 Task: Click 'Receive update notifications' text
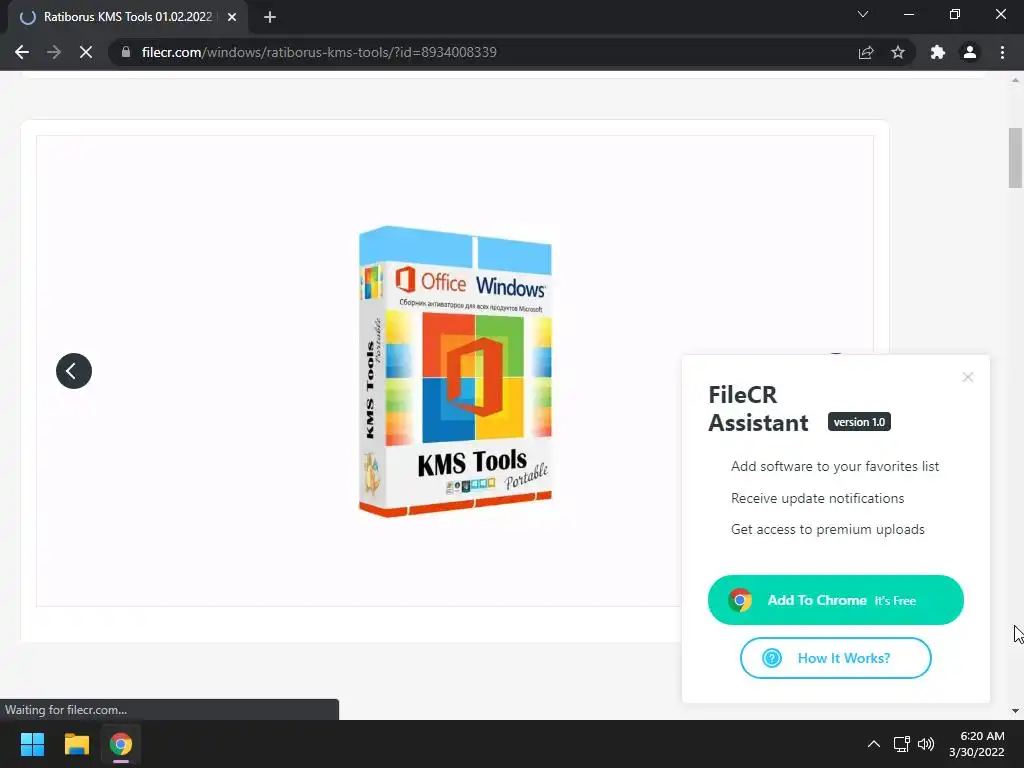point(817,498)
